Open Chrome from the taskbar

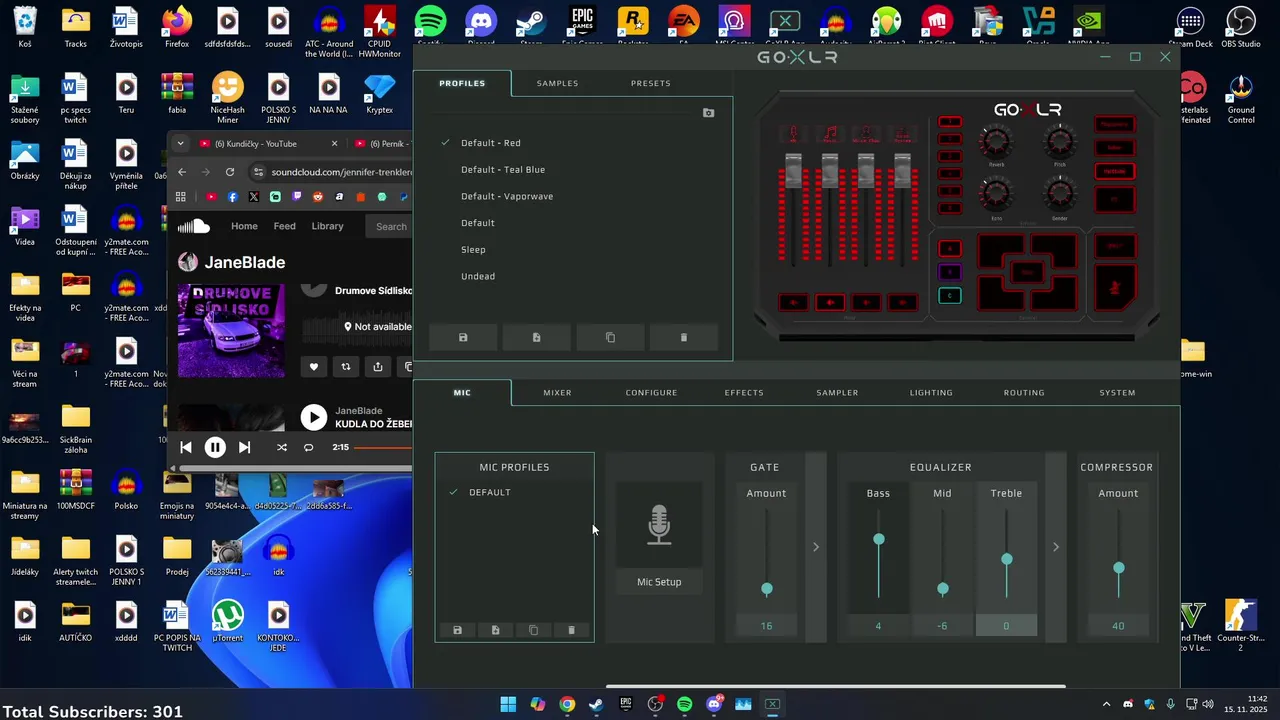click(x=567, y=704)
